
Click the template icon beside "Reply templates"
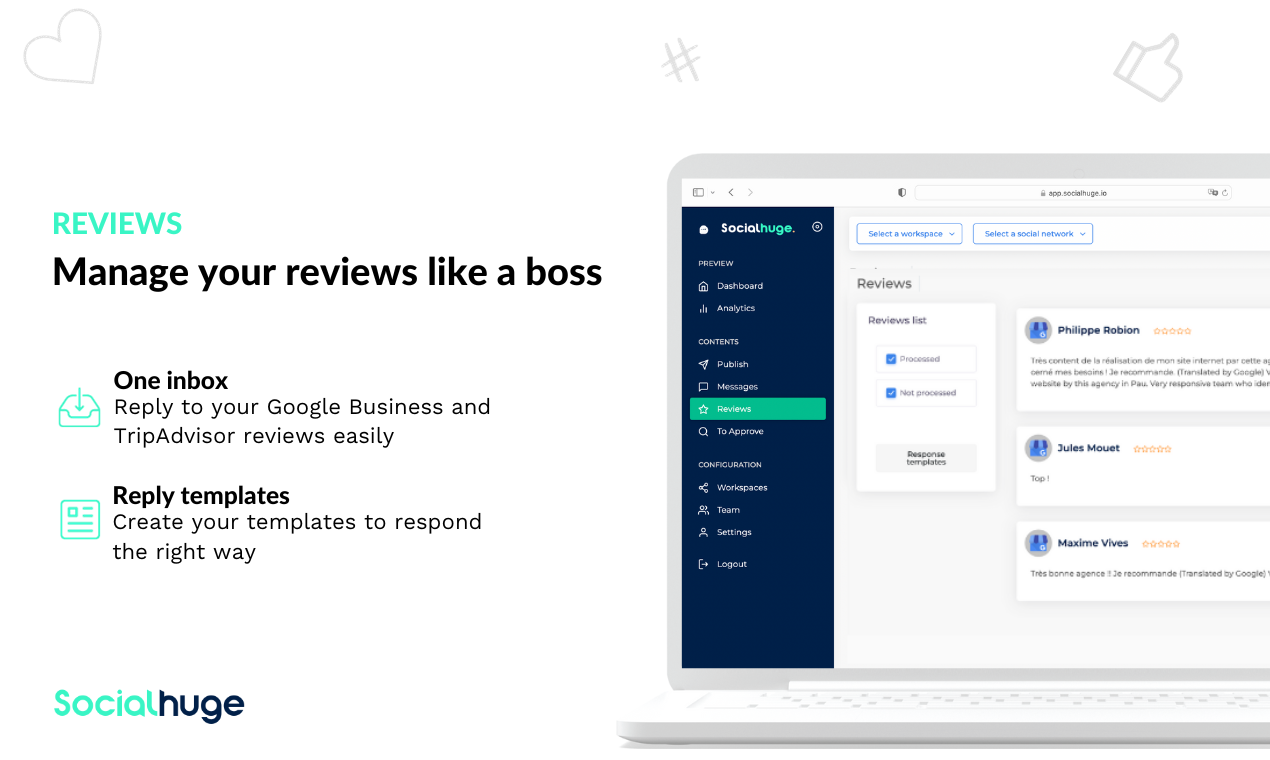tap(80, 519)
